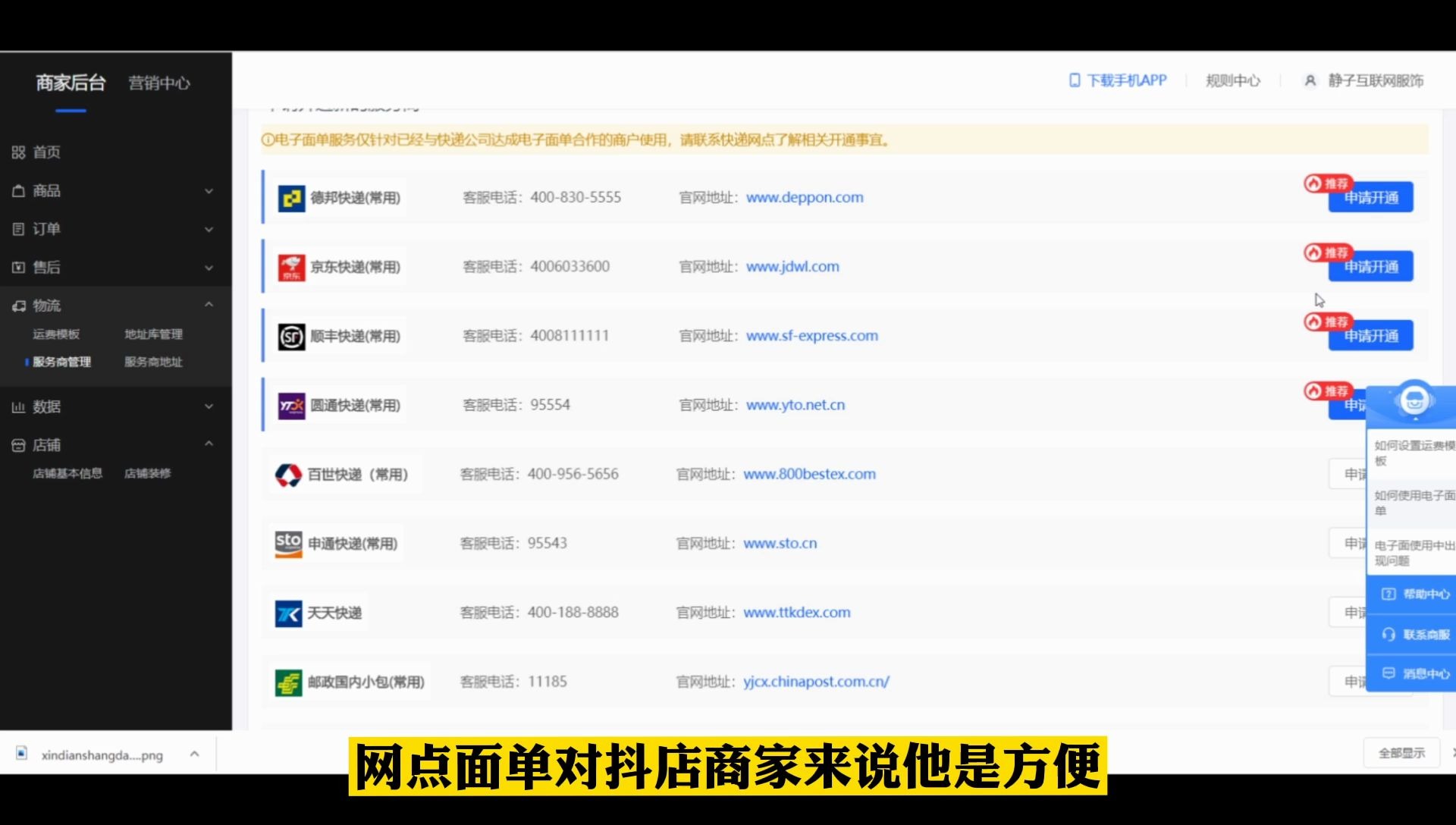Open 地址库管理 submenu item
The height and width of the screenshot is (825, 1456).
[x=153, y=334]
